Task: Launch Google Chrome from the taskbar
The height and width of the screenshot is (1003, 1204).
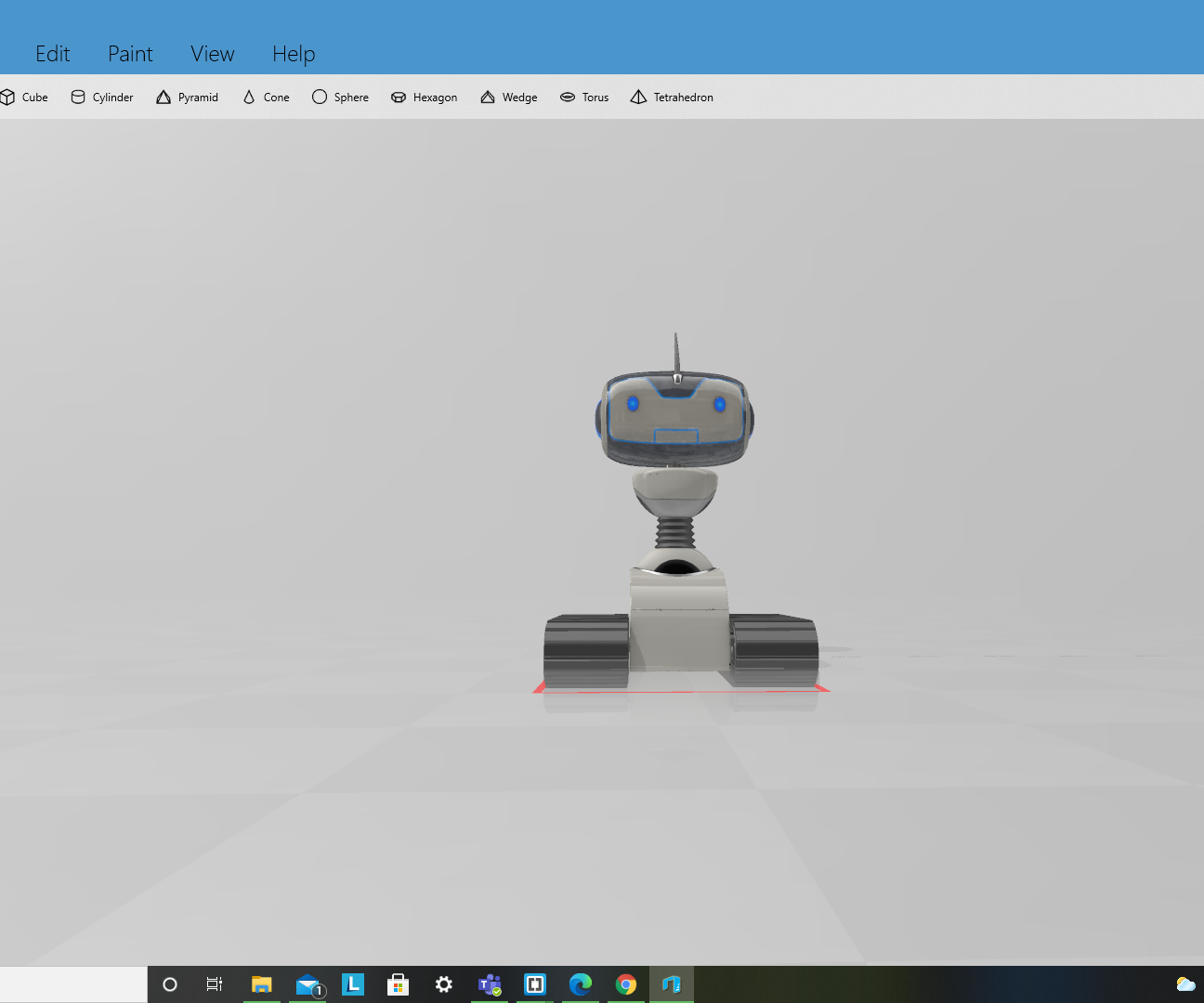Action: coord(625,983)
